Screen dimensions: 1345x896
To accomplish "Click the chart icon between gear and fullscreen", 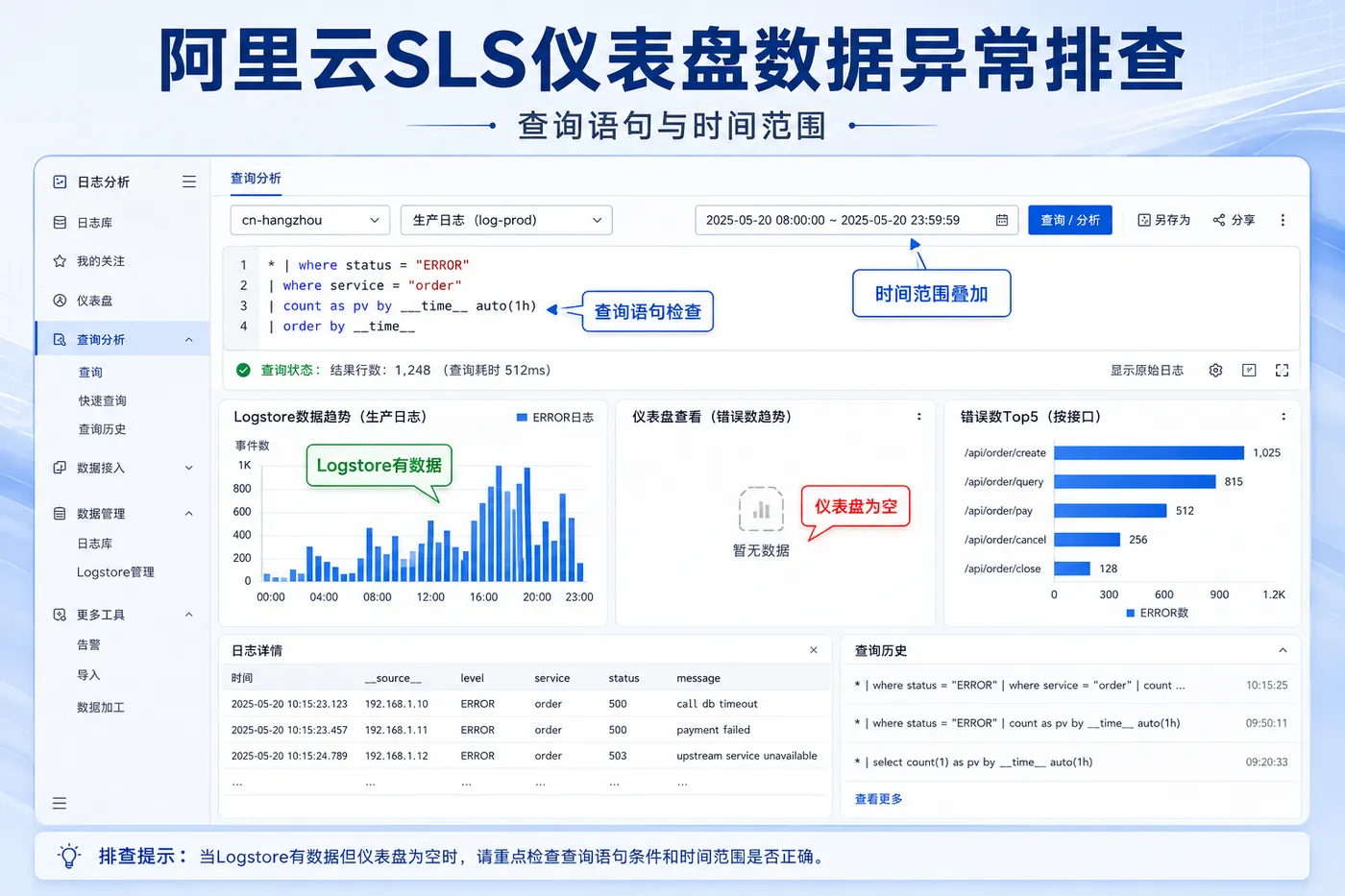I will pos(1249,370).
